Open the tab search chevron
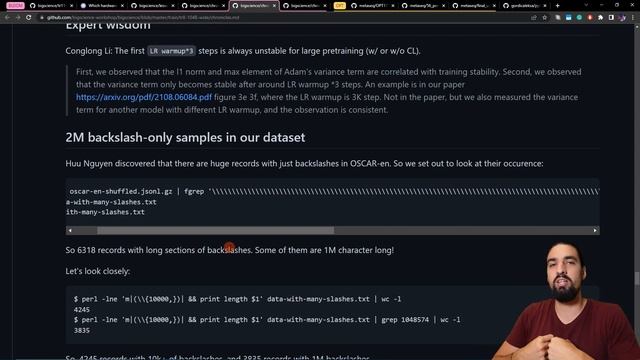Screen dimensions: 640x360 click(587, 5)
